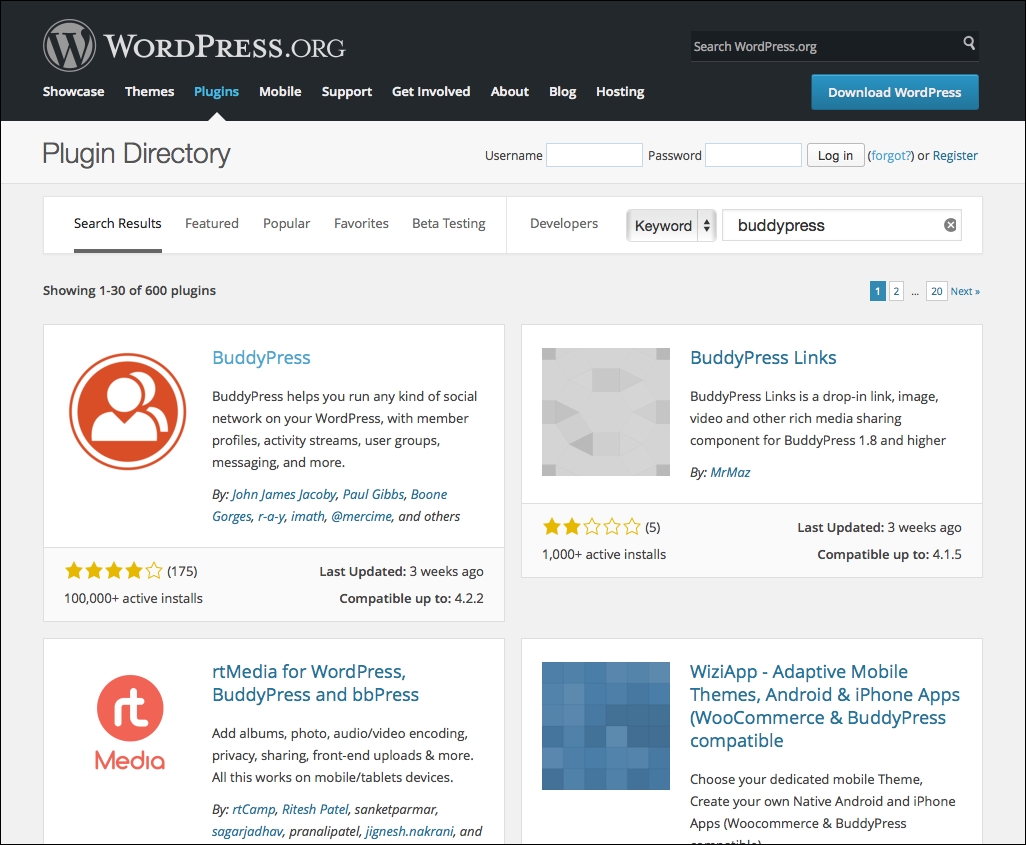This screenshot has height=845, width=1026.
Task: Switch to the Featured tab
Action: coord(211,224)
